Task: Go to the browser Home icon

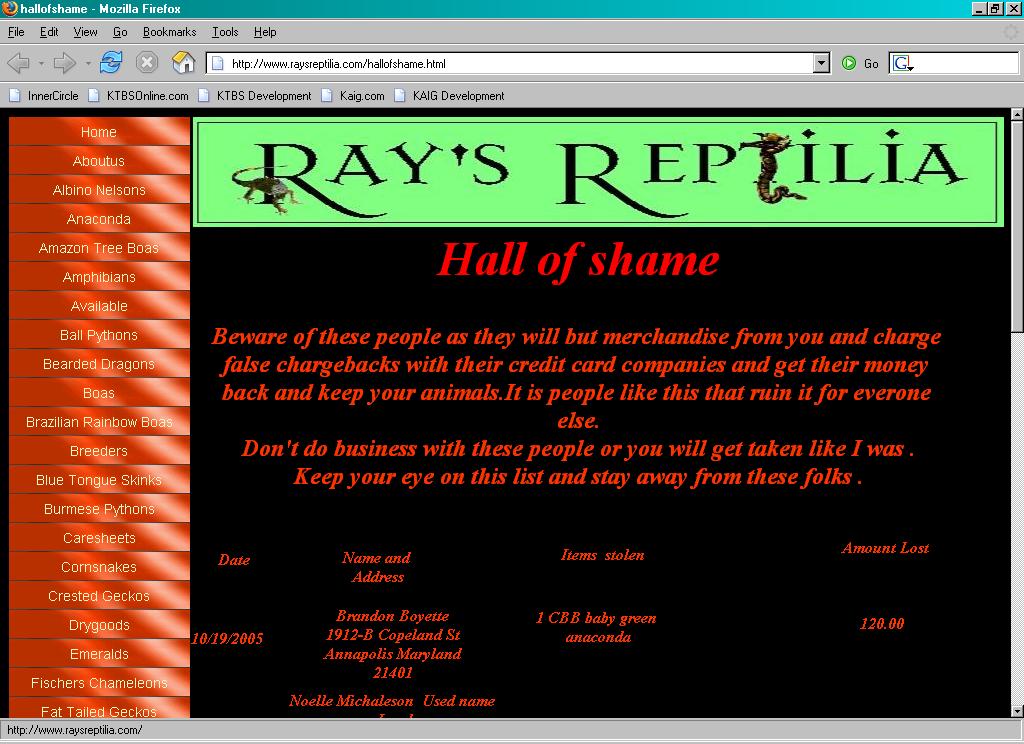Action: (184, 63)
